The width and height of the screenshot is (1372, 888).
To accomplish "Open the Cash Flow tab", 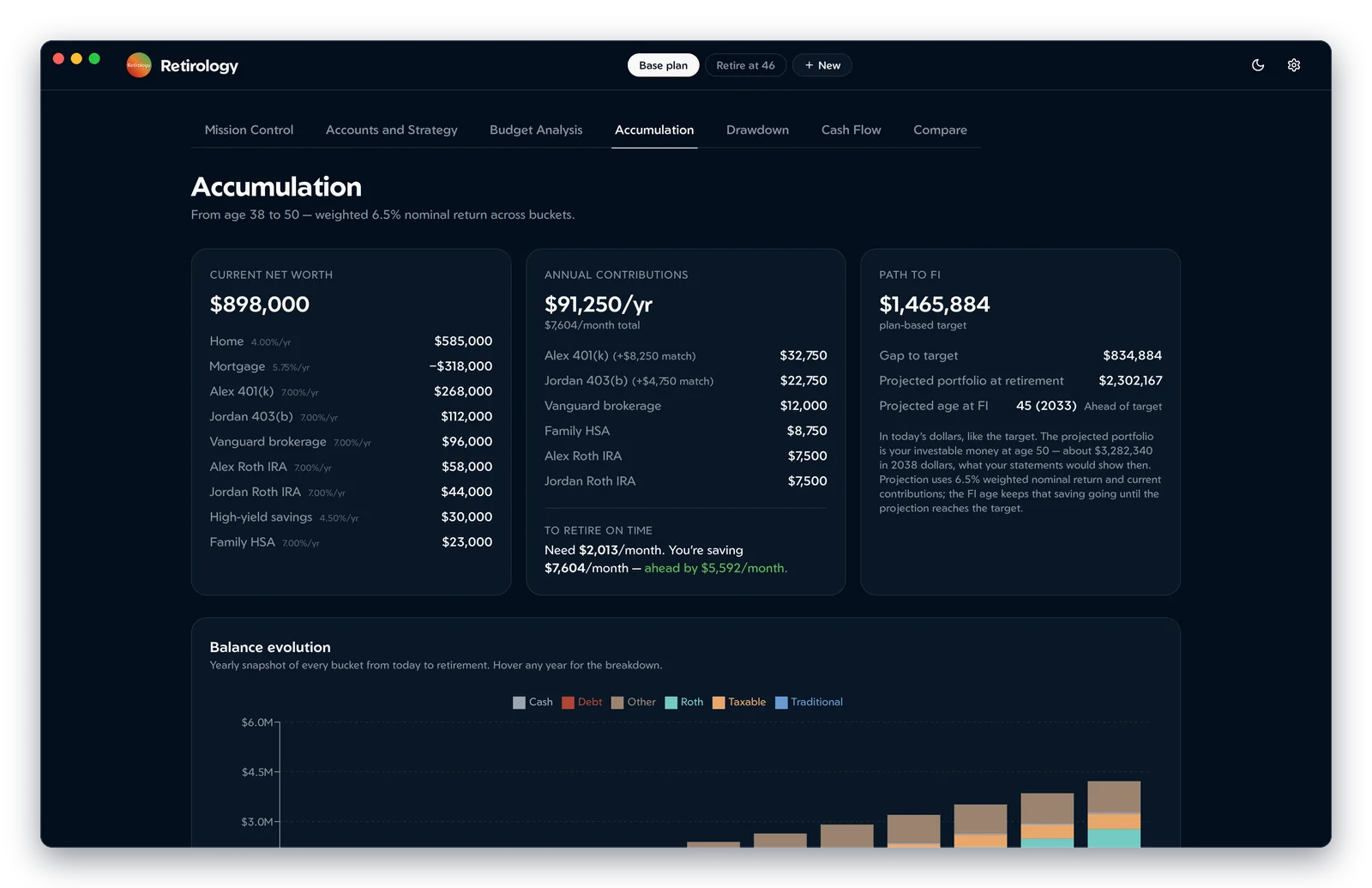I will [851, 130].
